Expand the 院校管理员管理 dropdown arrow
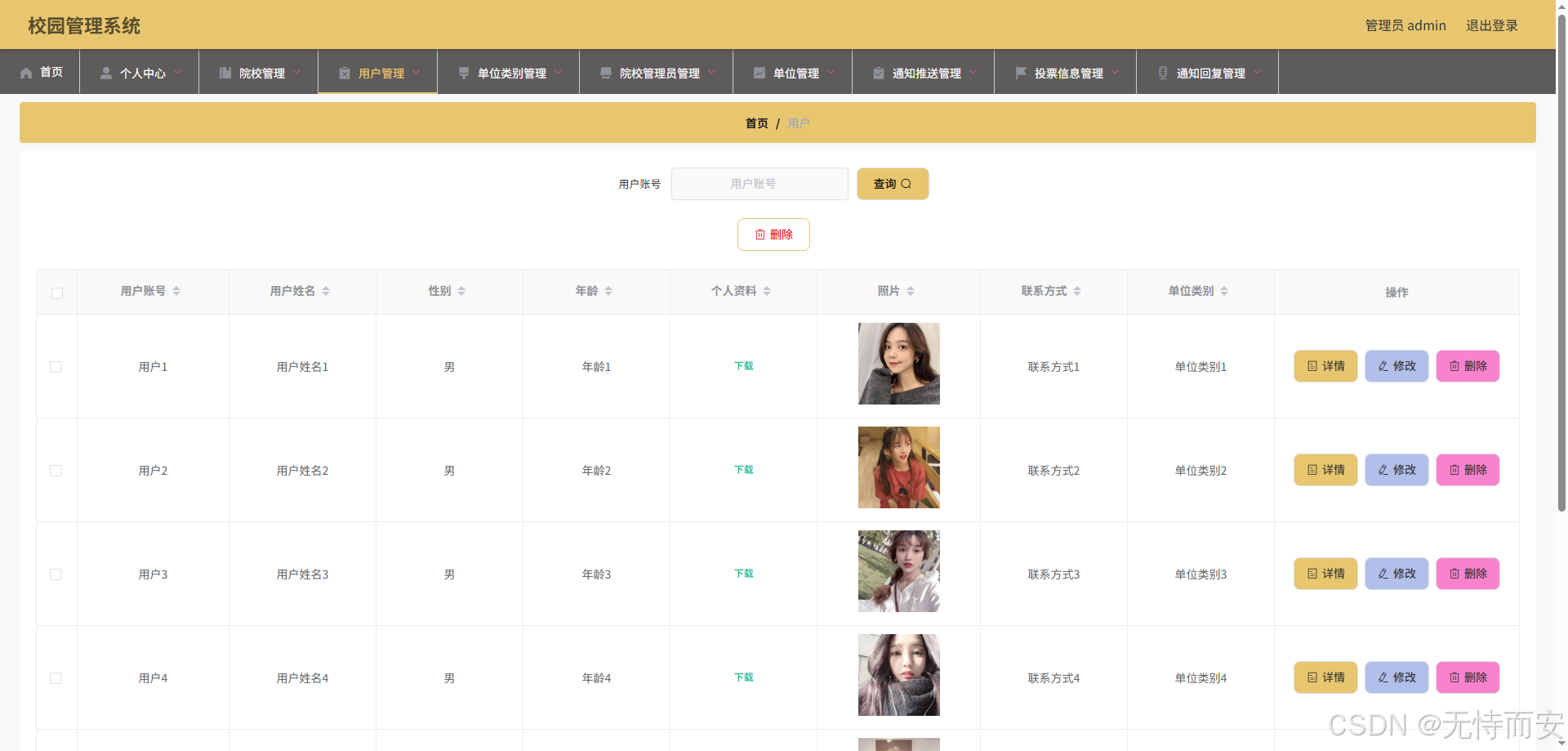 click(711, 72)
